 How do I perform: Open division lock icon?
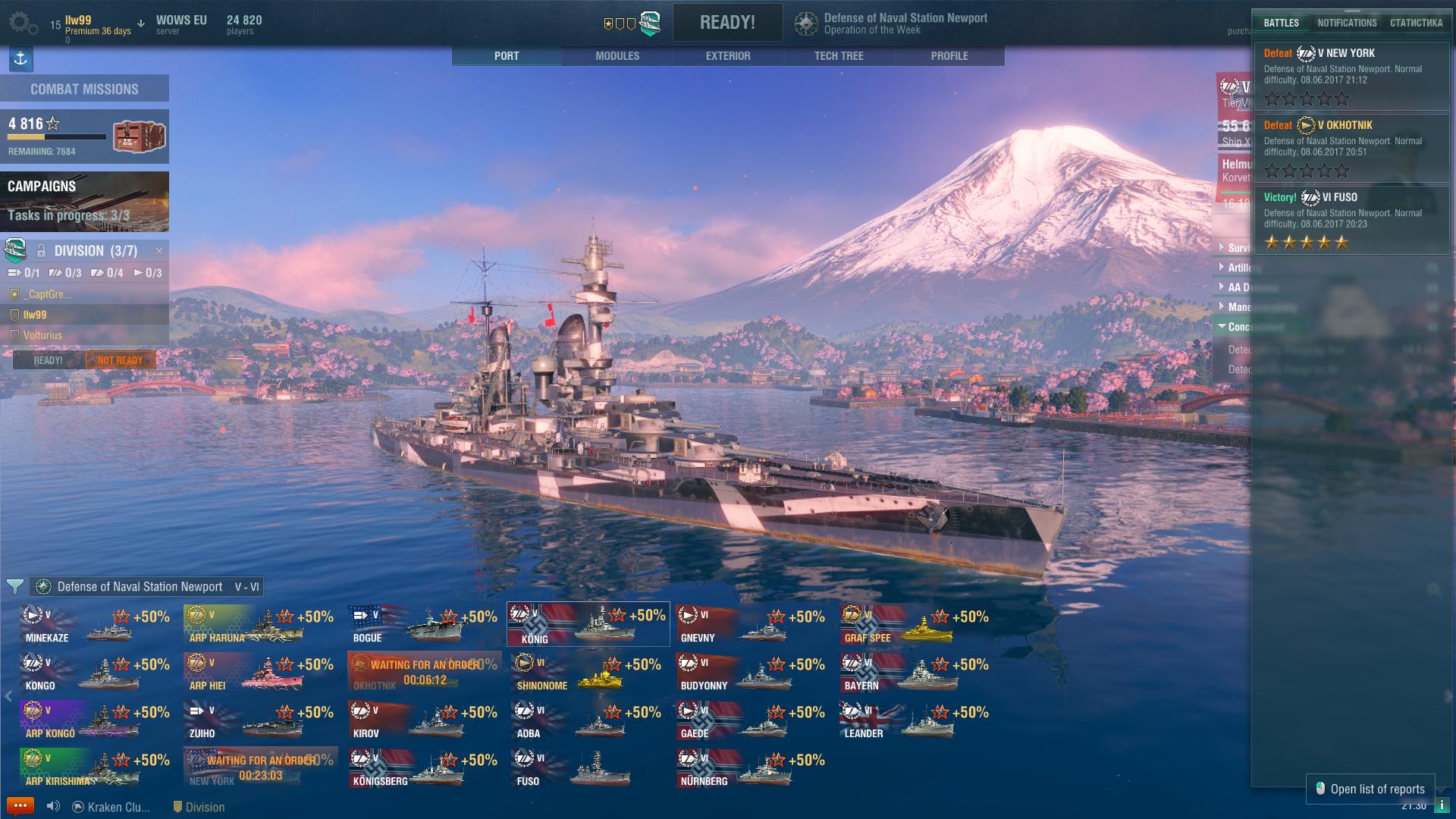coord(40,250)
